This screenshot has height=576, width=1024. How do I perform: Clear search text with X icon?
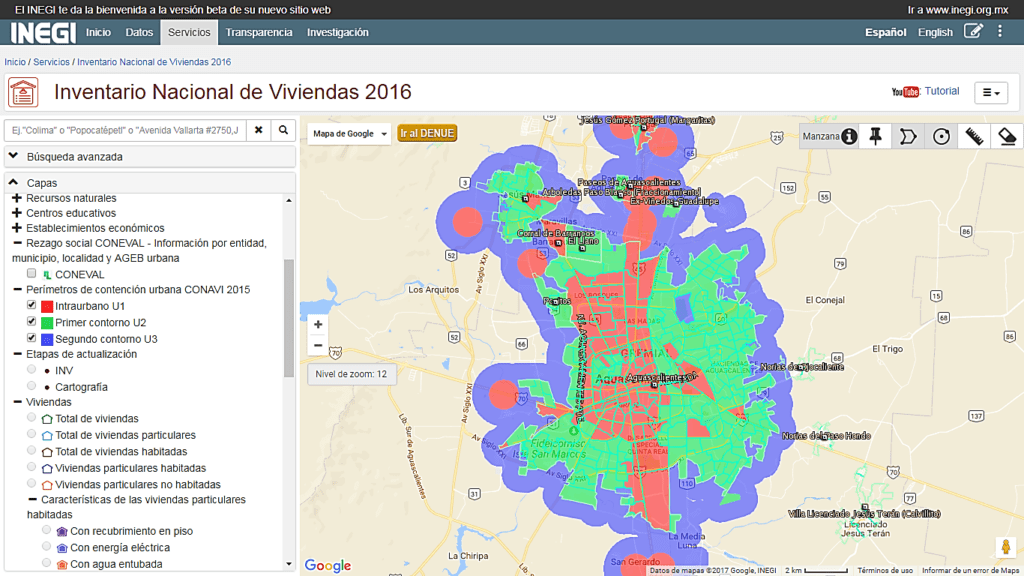tap(258, 130)
